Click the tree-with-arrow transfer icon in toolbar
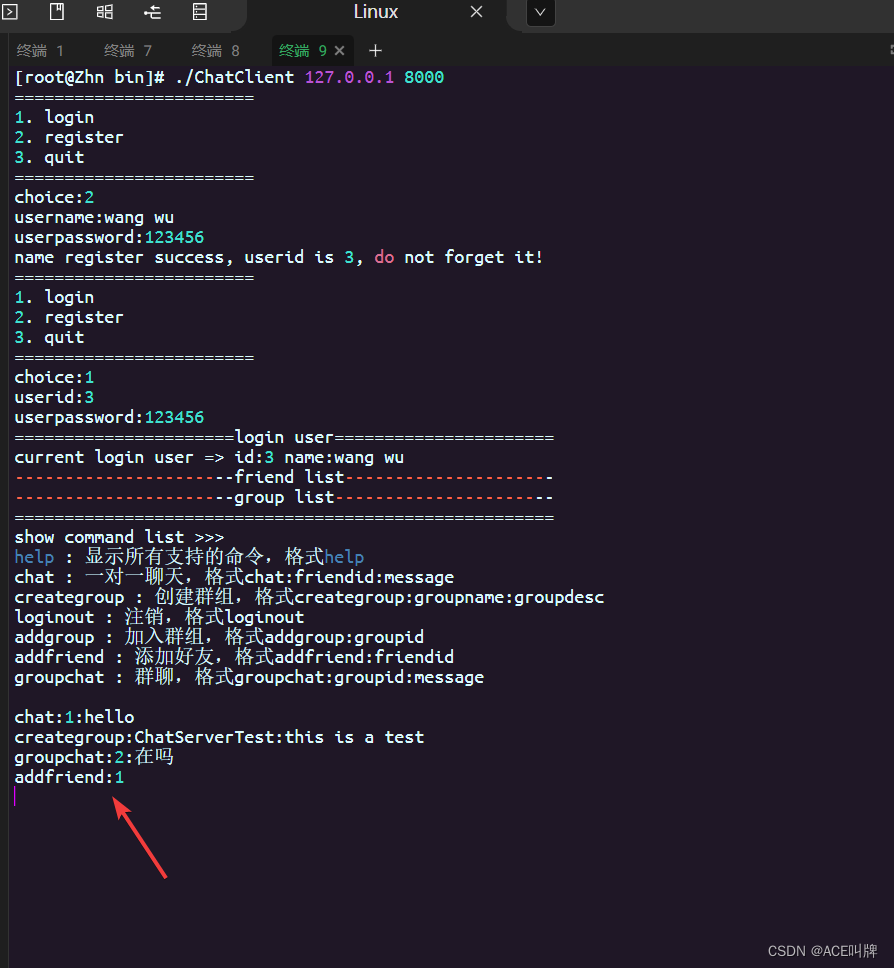 pyautogui.click(x=152, y=12)
